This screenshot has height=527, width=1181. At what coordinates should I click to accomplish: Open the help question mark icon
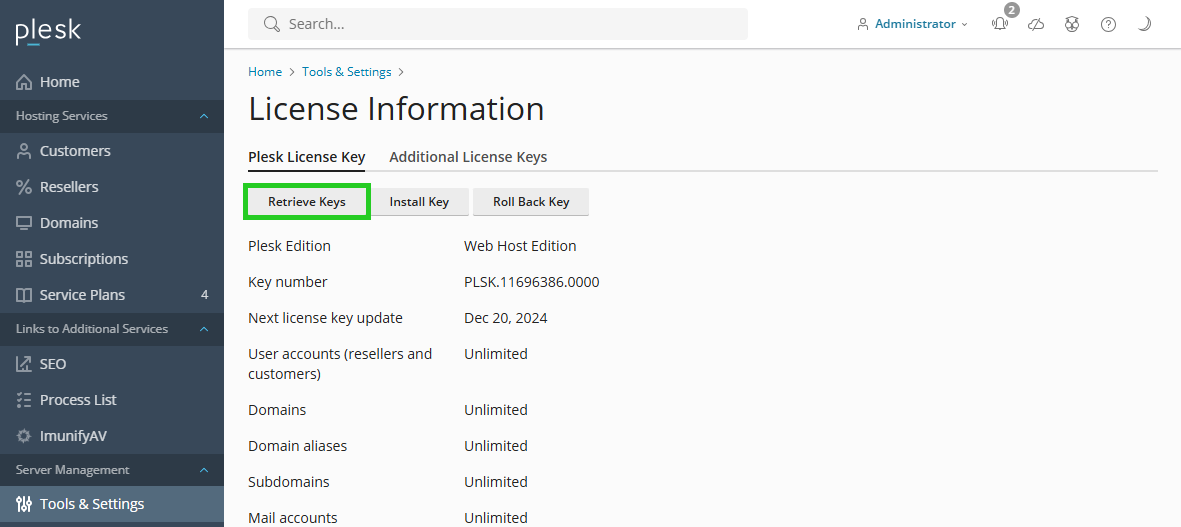click(1108, 24)
